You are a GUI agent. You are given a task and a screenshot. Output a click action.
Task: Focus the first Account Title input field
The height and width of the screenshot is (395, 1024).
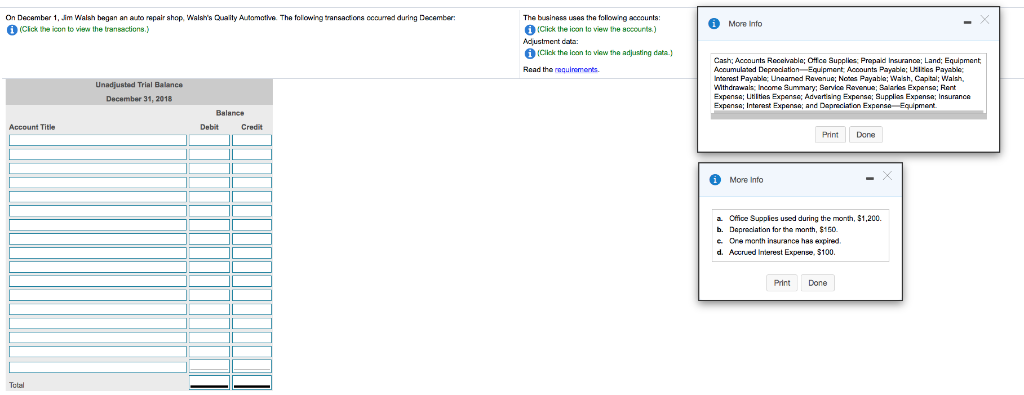tap(97, 140)
